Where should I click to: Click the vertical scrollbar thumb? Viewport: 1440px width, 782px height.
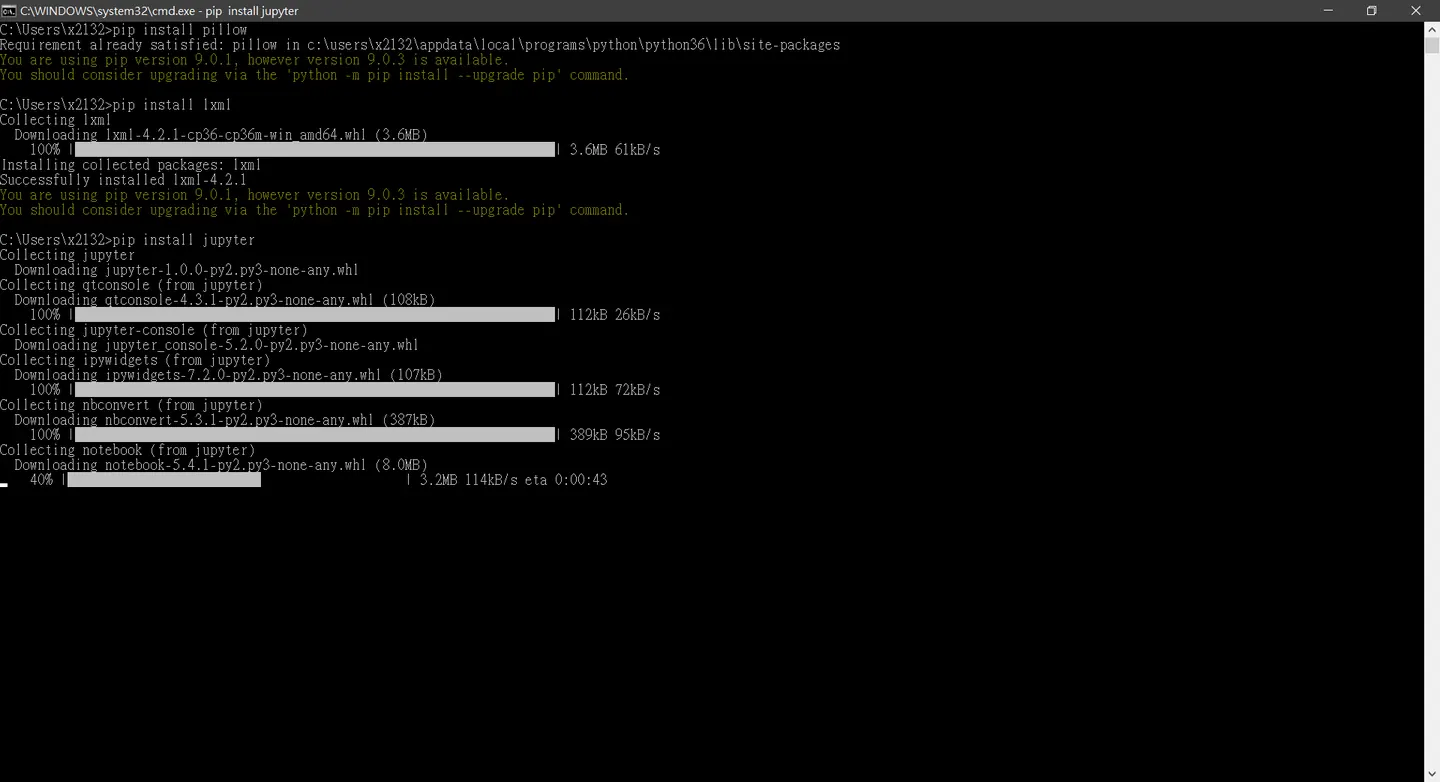tap(1432, 46)
